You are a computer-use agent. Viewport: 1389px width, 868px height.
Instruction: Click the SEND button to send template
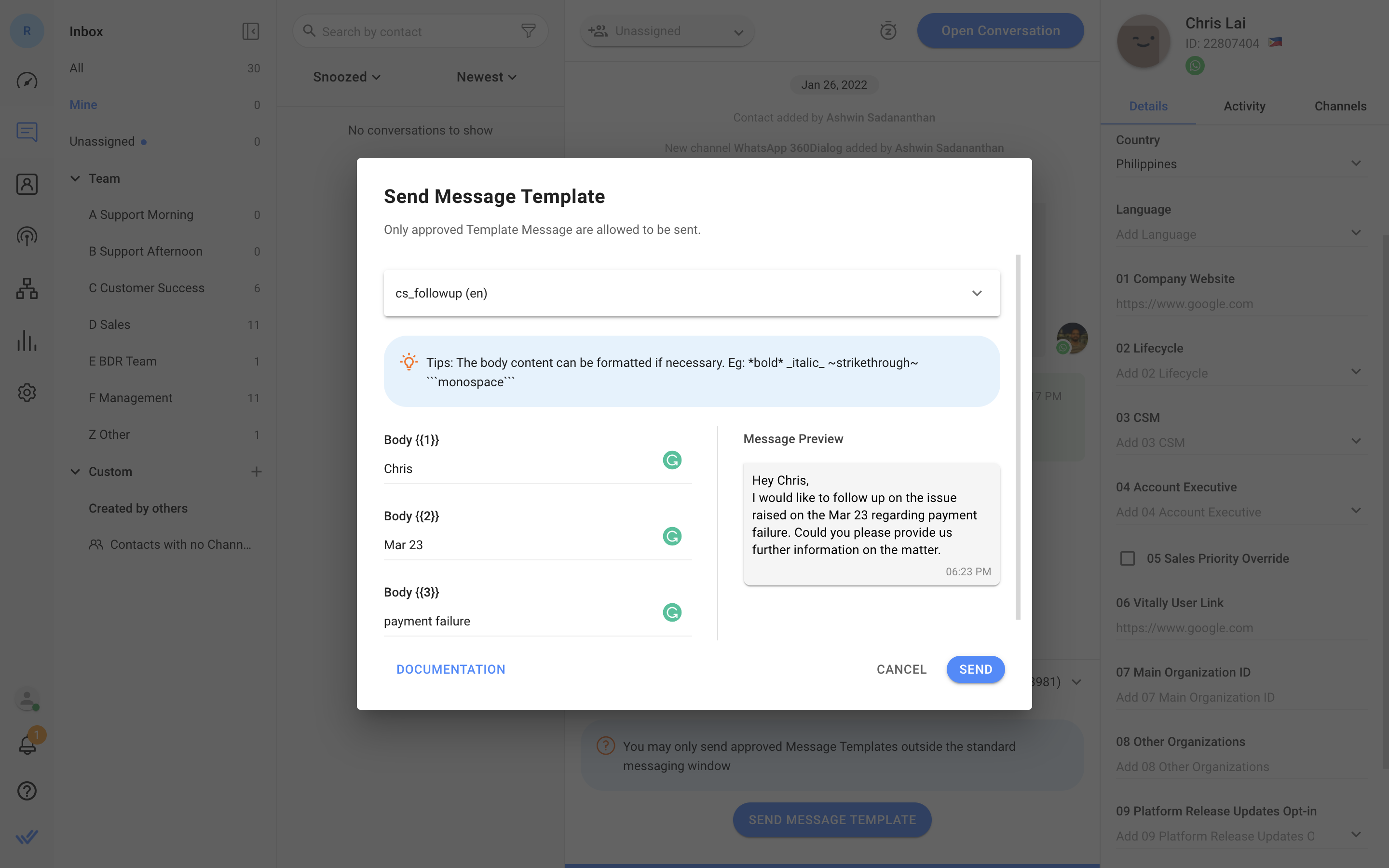pyautogui.click(x=975, y=669)
